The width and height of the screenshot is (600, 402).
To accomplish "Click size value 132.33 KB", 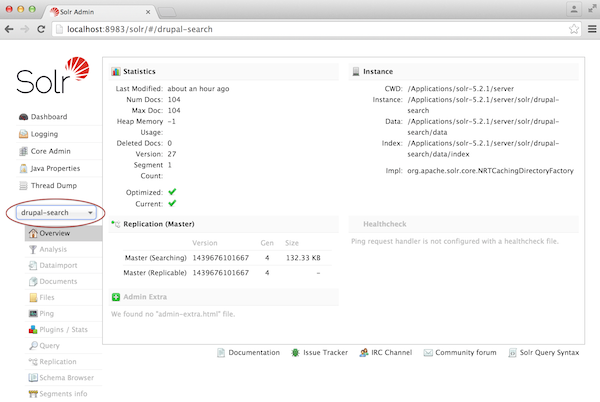I will (303, 258).
